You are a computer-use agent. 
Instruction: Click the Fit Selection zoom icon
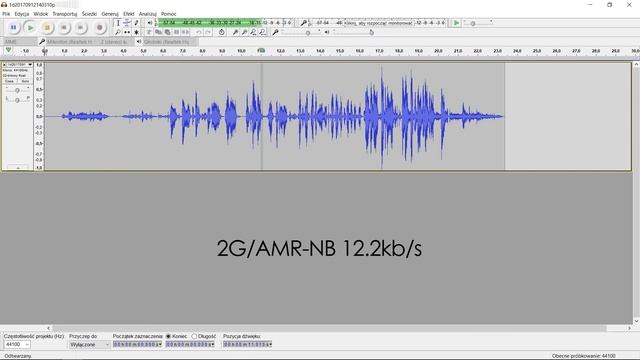[253, 32]
